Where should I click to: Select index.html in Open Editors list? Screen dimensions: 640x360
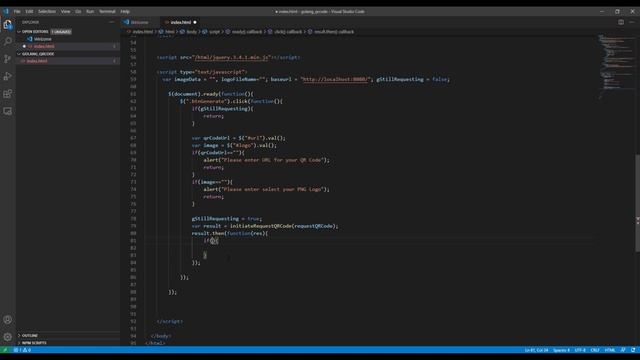click(x=44, y=46)
